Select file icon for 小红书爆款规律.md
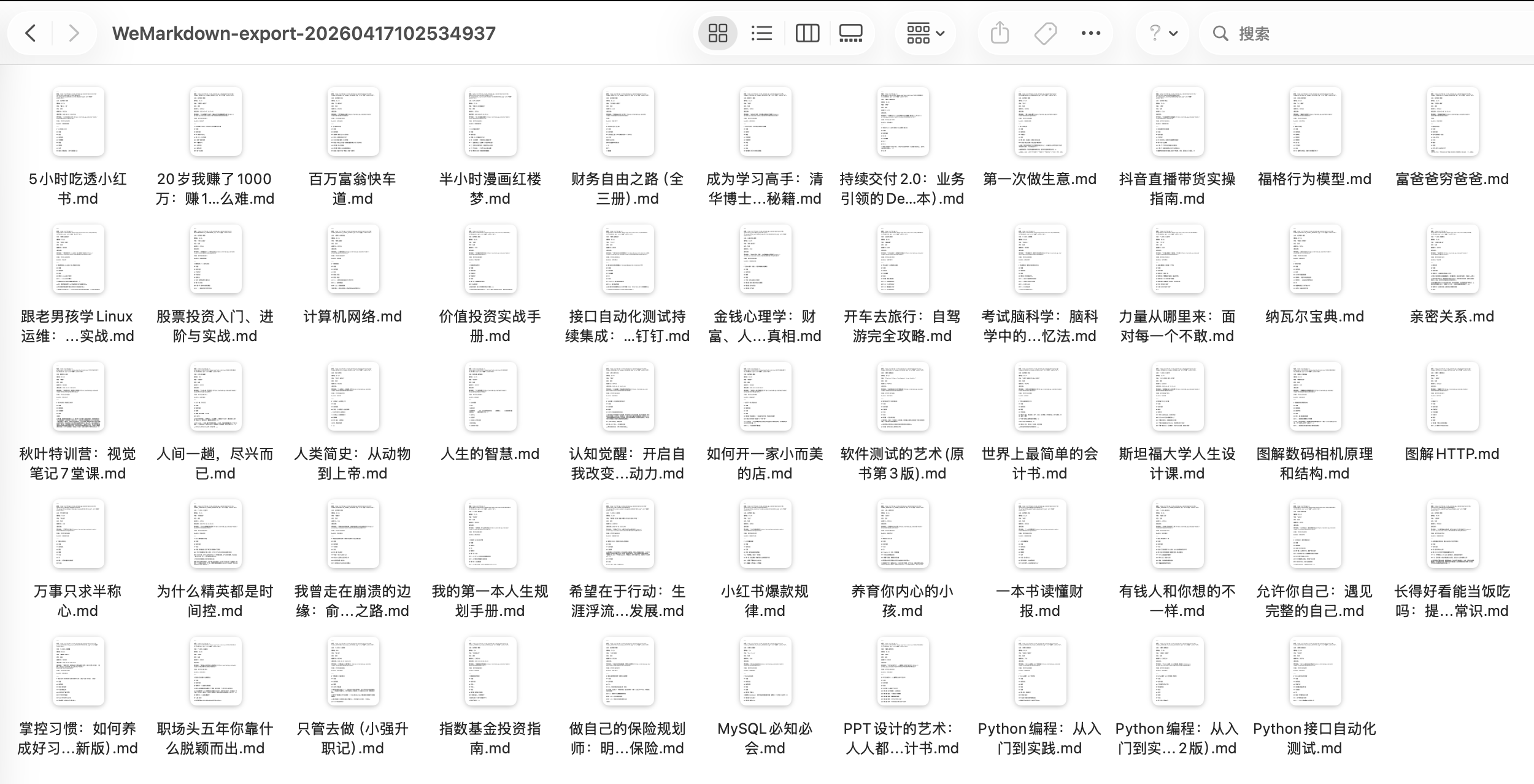1534x784 pixels. [x=765, y=534]
